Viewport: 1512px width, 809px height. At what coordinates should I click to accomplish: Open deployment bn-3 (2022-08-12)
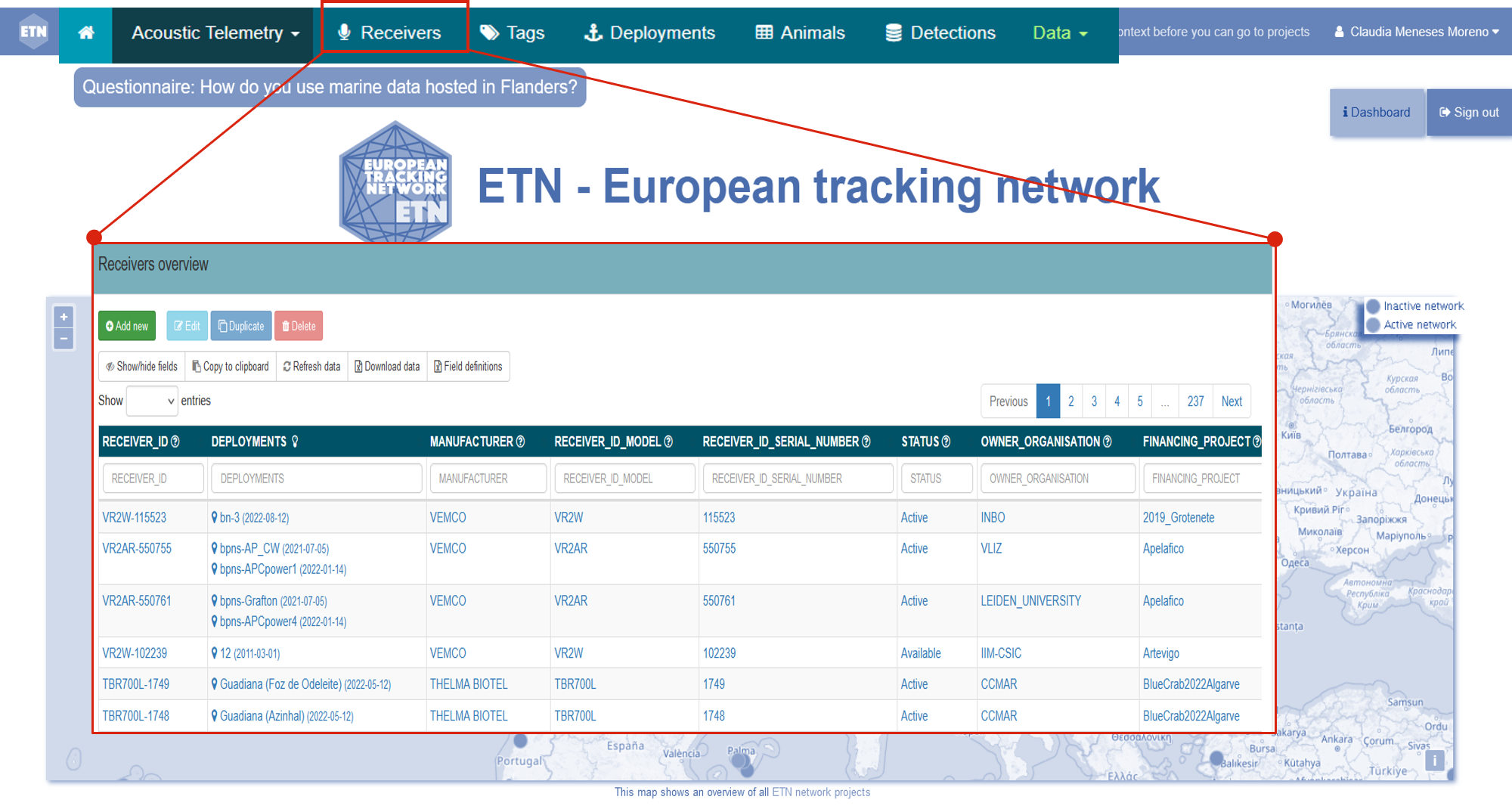click(250, 518)
